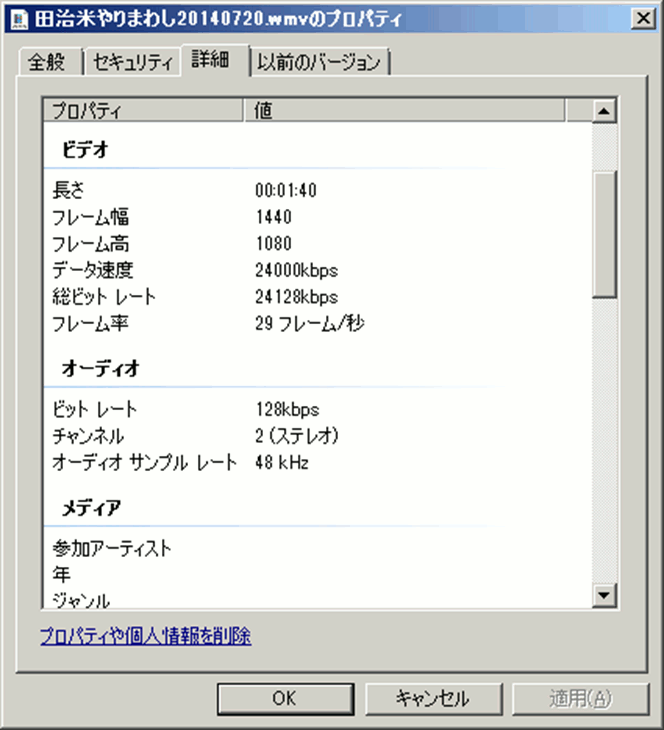Click the frame width value 1440
The image size is (664, 730).
pos(274,217)
